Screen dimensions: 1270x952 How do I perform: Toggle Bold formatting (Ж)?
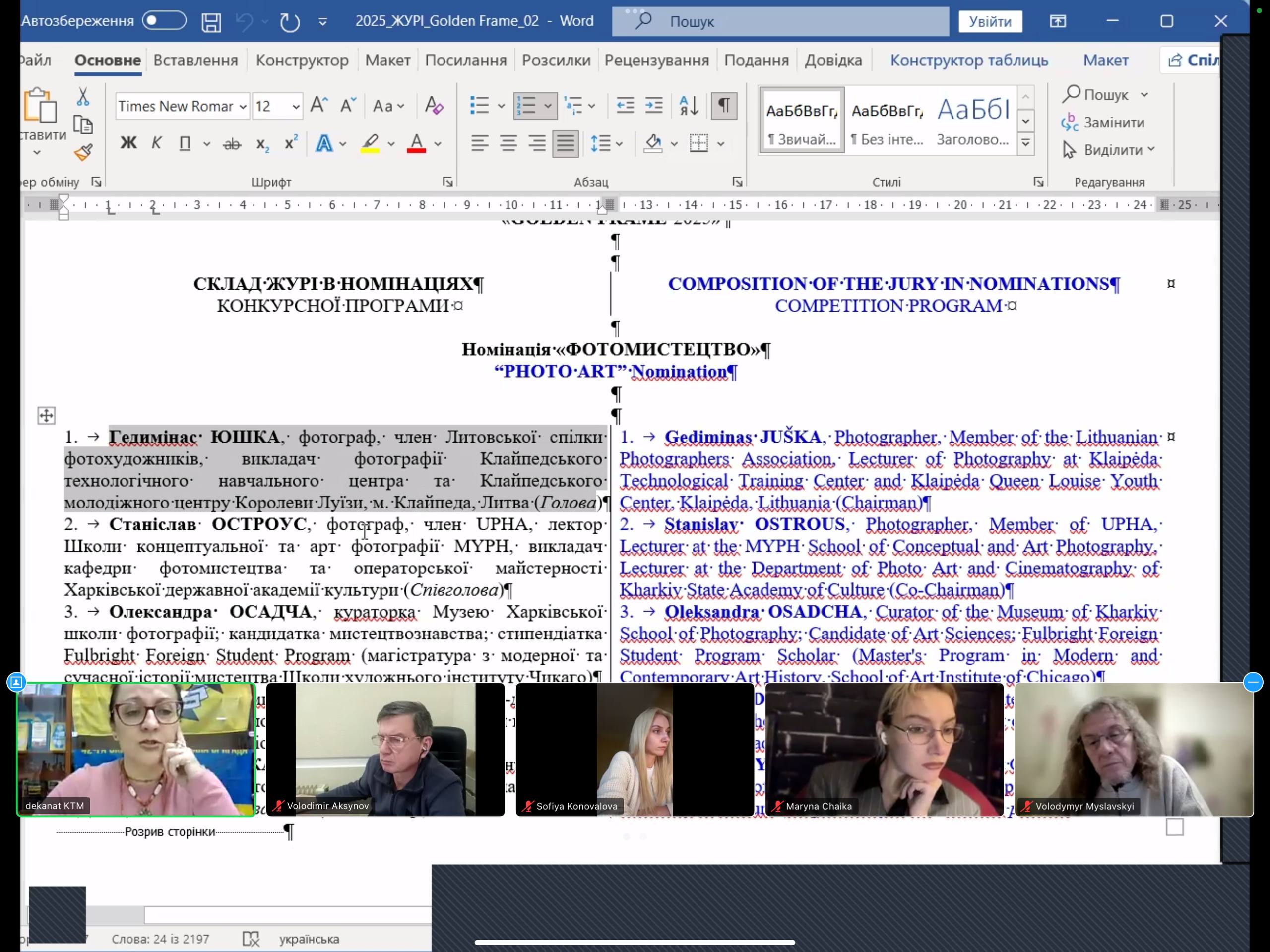coord(128,143)
